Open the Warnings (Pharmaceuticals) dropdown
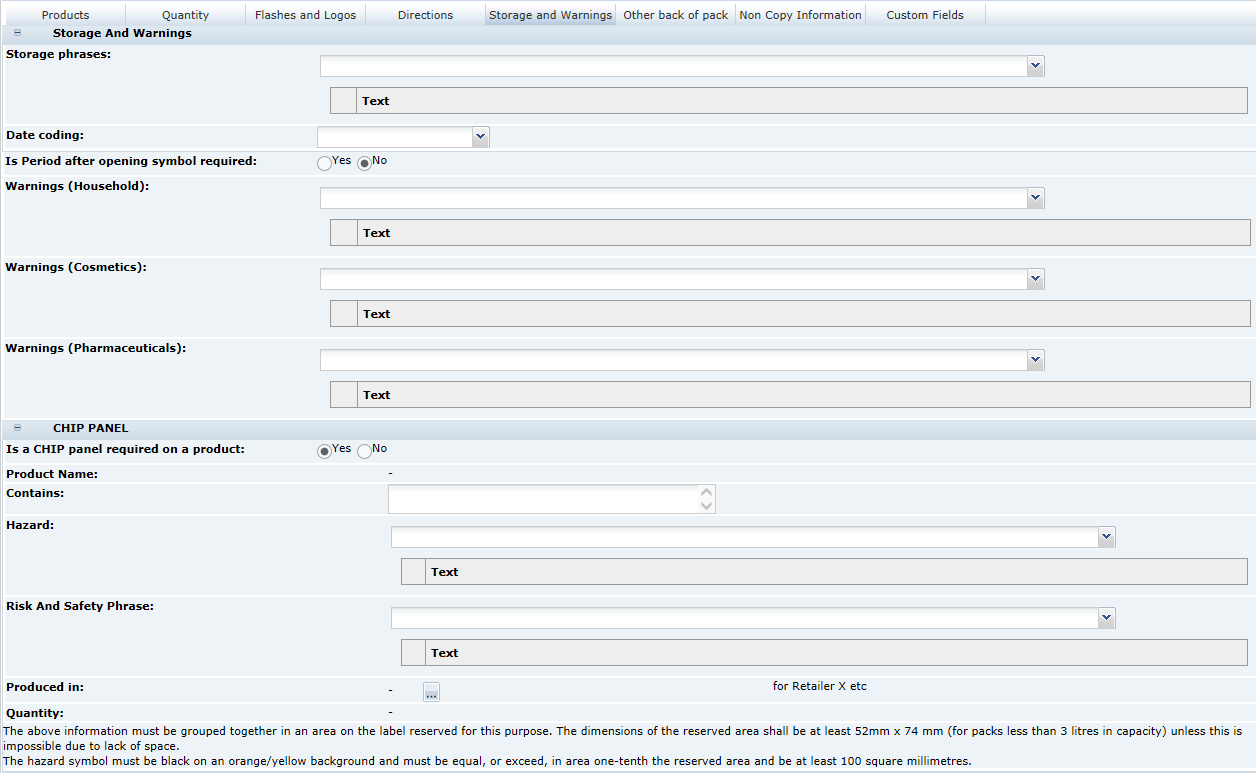This screenshot has width=1256, height=773. pos(1036,360)
